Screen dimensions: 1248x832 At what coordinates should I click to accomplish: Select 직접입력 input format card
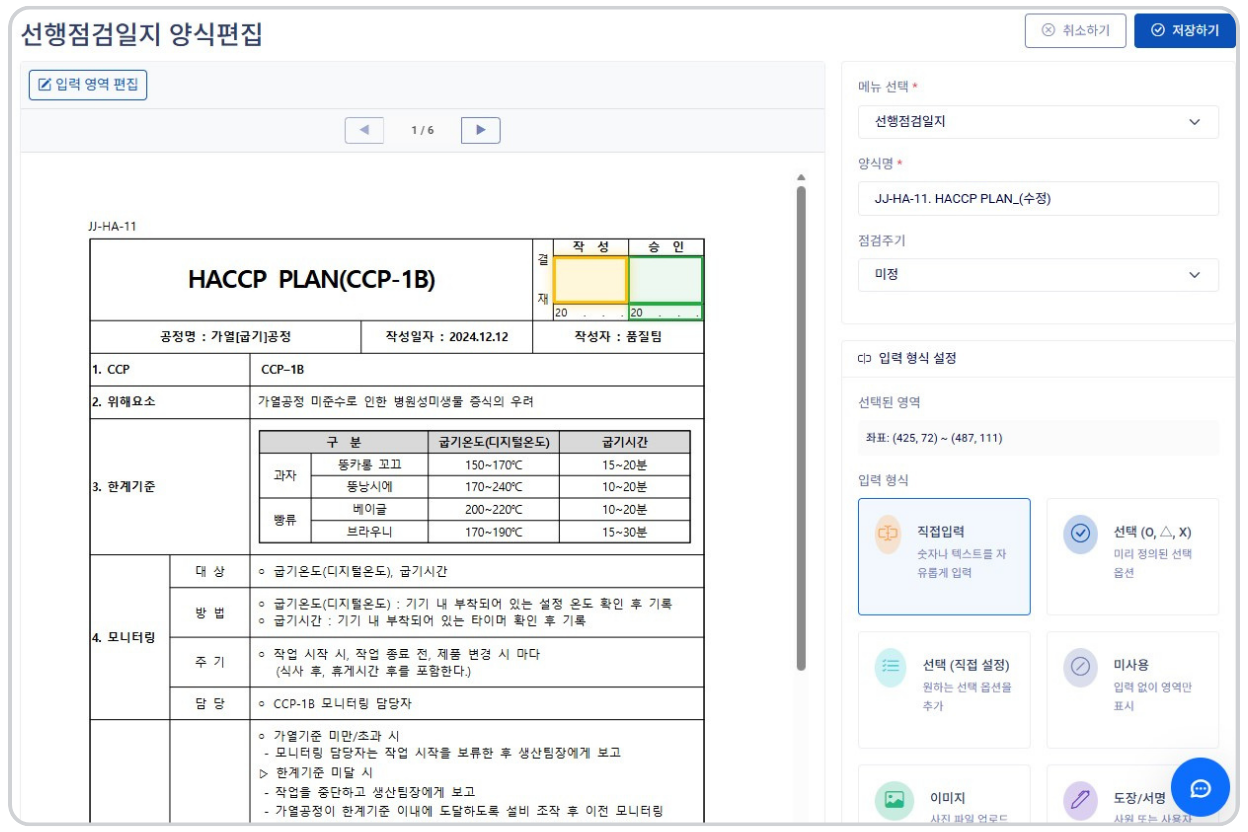[x=944, y=557]
